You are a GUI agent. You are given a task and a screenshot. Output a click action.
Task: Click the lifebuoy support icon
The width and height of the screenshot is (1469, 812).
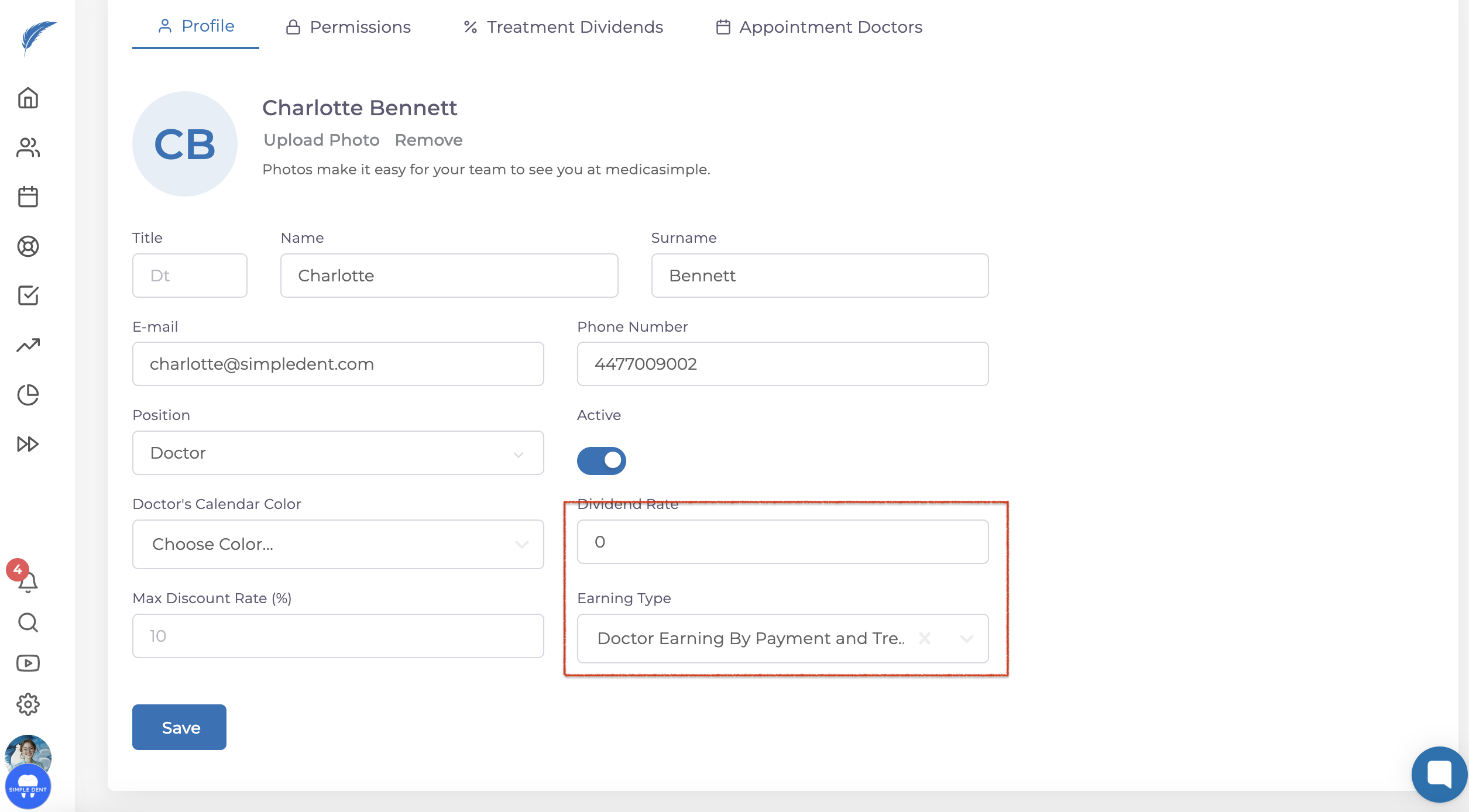pyautogui.click(x=28, y=246)
